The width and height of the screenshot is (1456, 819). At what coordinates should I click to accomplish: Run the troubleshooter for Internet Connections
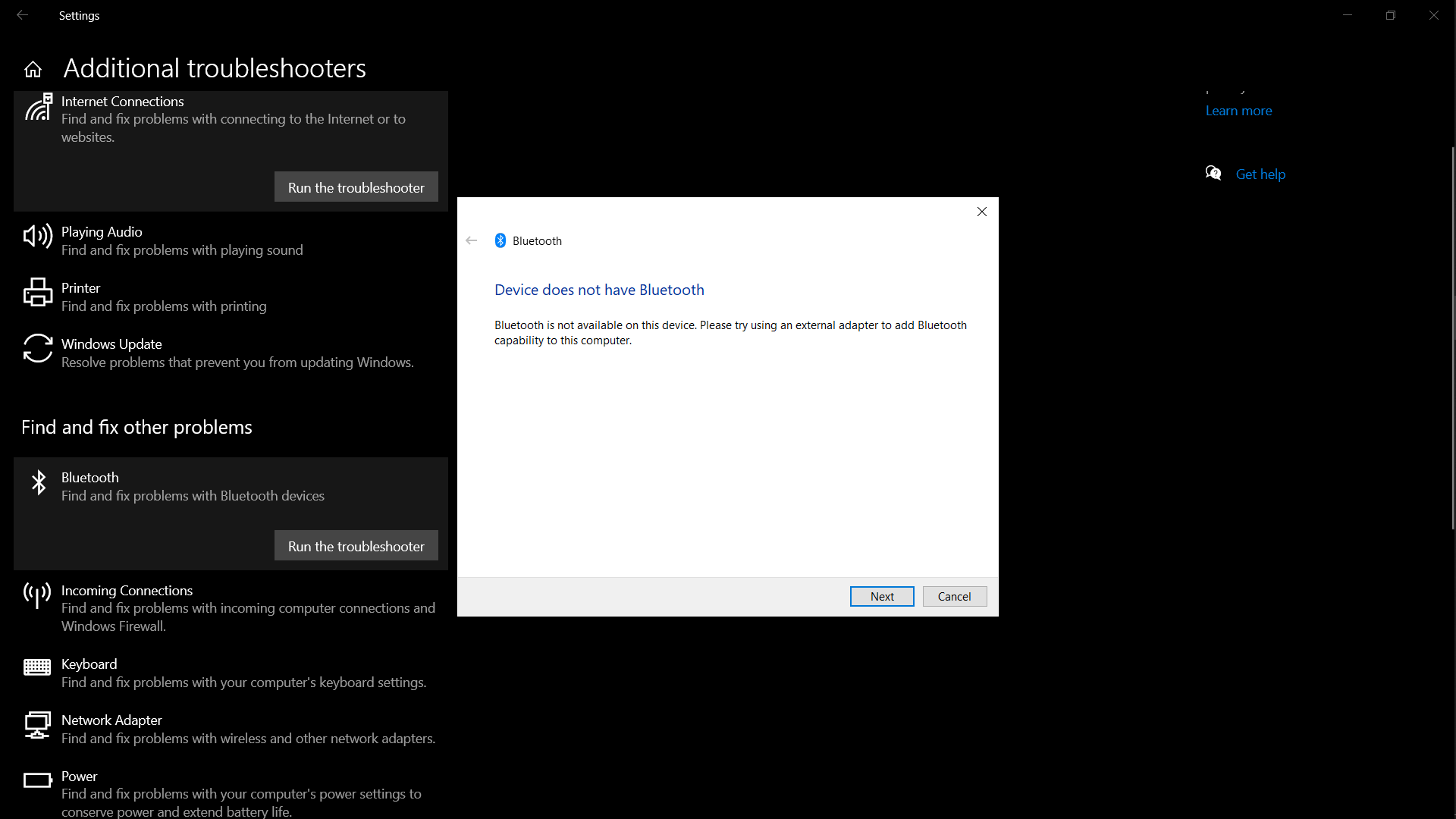tap(356, 187)
